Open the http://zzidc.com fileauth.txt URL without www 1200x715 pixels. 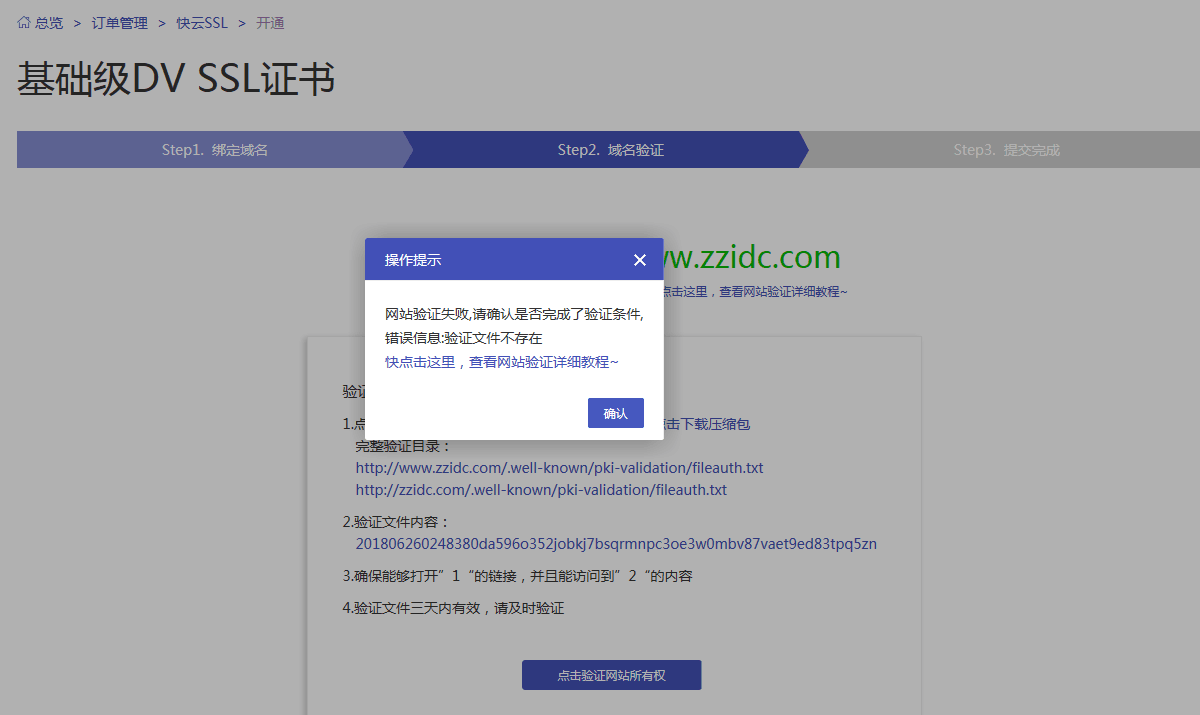pyautogui.click(x=541, y=490)
